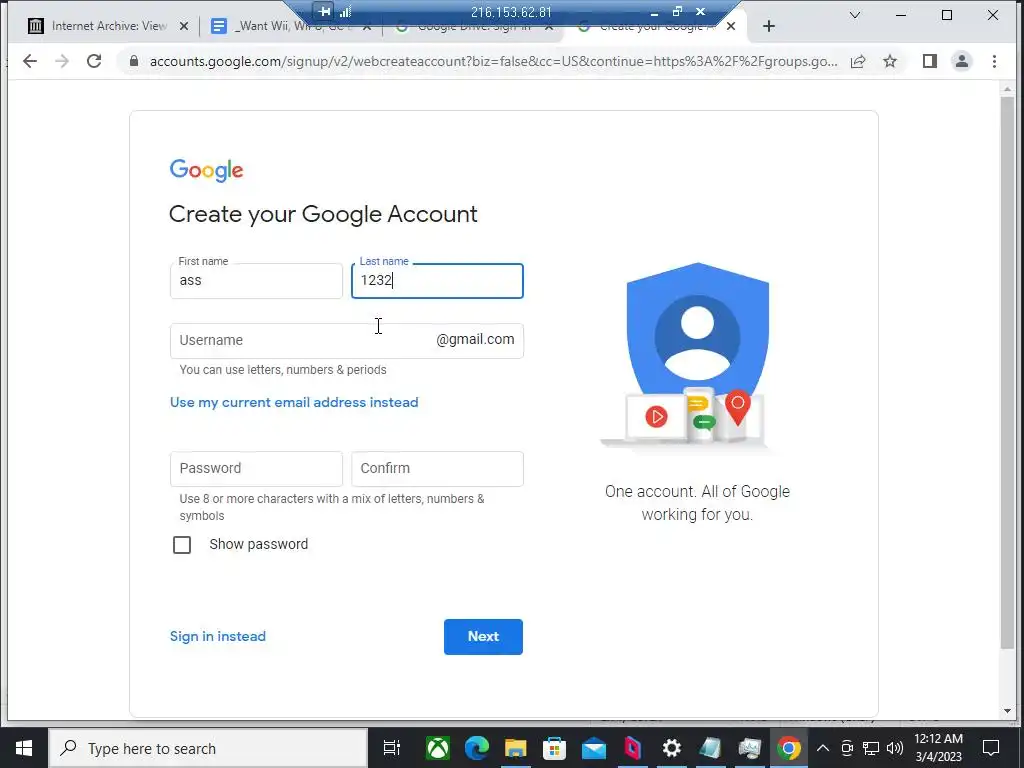Expand the tab search chevron
1024x768 pixels.
point(854,15)
